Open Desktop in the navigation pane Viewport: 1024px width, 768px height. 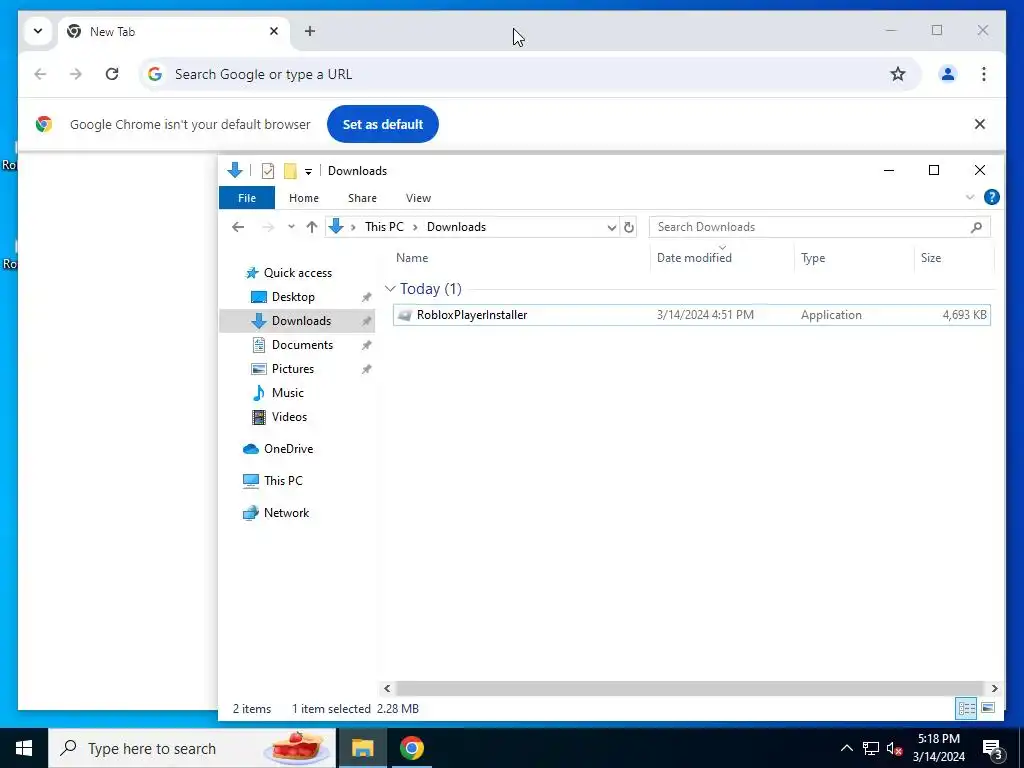coord(293,297)
